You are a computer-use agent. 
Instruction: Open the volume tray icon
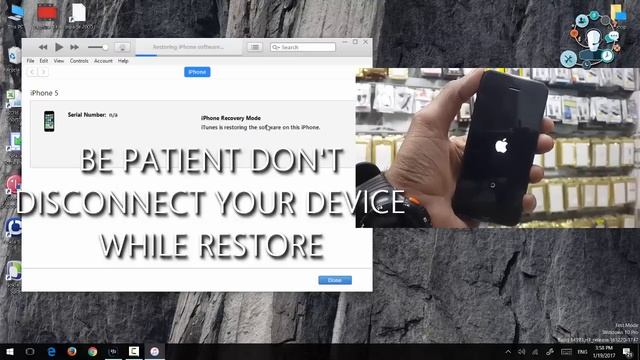point(521,351)
